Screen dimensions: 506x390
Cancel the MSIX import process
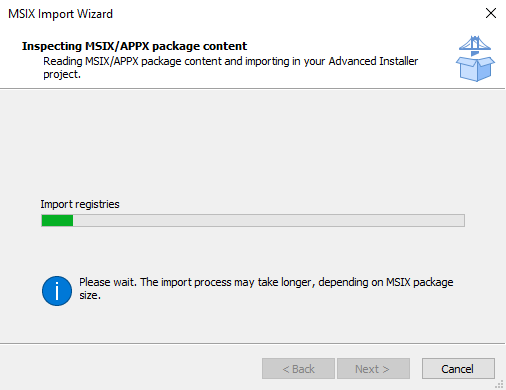click(458, 369)
